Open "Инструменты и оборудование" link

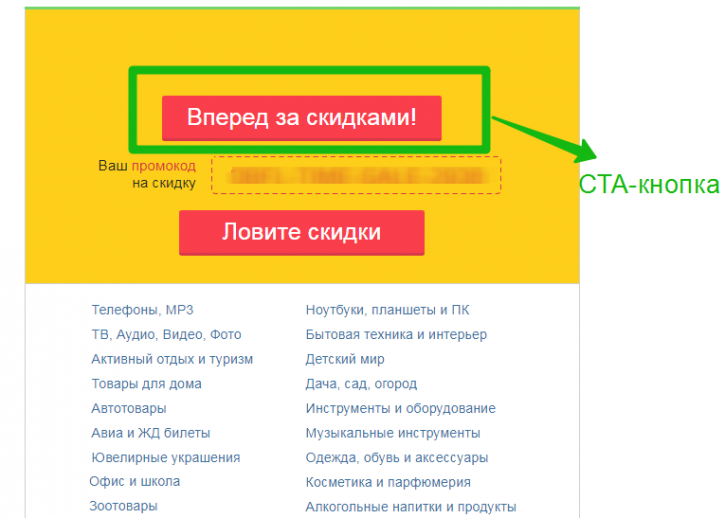401,408
